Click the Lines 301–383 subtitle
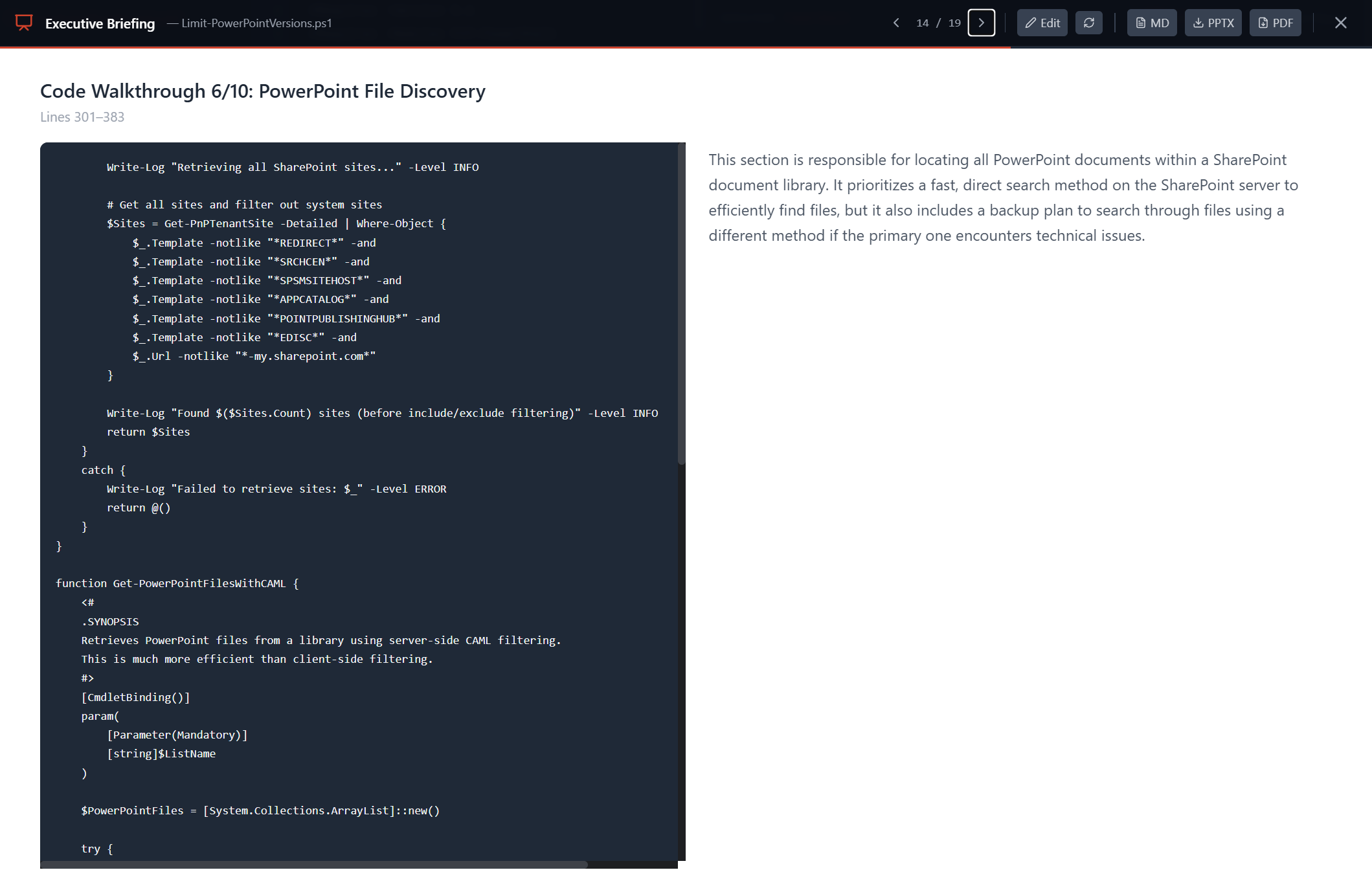 (82, 117)
